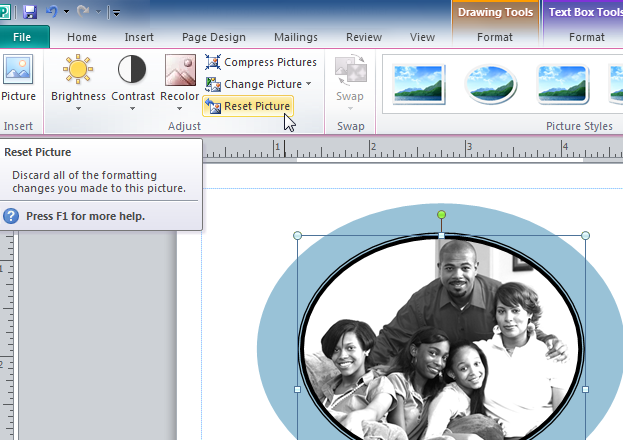This screenshot has width=623, height=440.
Task: Open the Undo history dropdown arrow
Action: (66, 12)
